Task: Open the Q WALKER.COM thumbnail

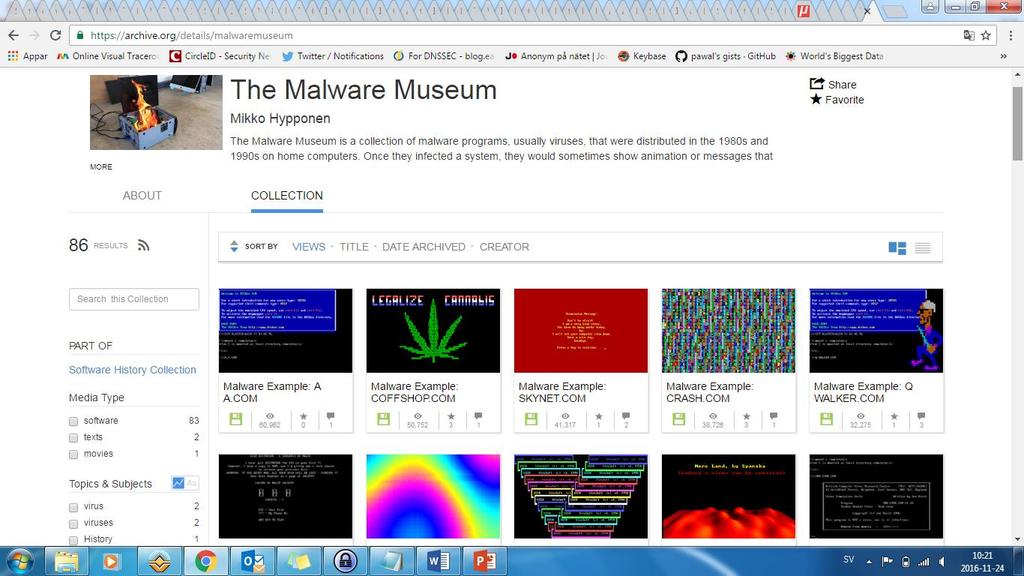Action: 876,330
